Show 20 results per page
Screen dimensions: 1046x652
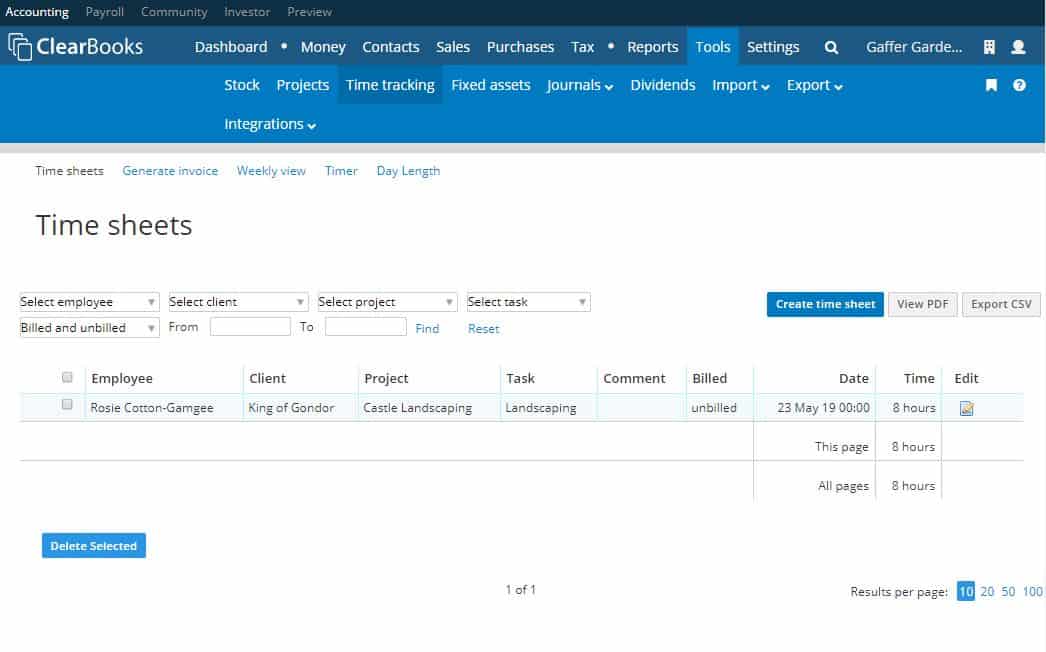coord(987,591)
